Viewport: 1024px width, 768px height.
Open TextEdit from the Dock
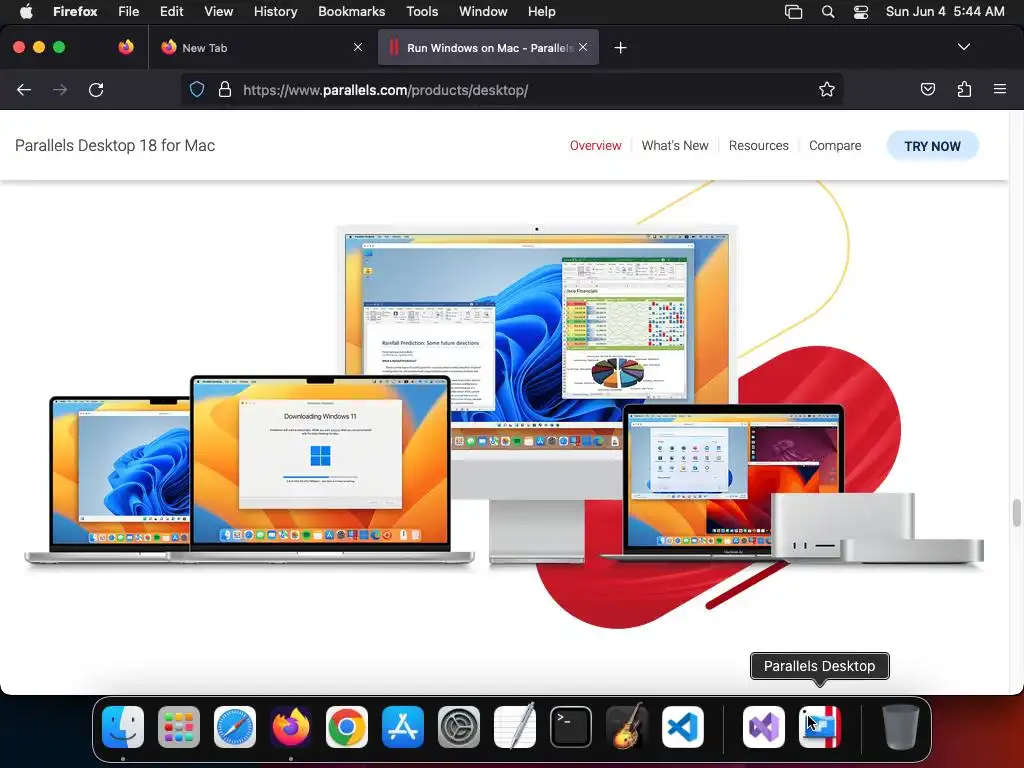tap(515, 726)
